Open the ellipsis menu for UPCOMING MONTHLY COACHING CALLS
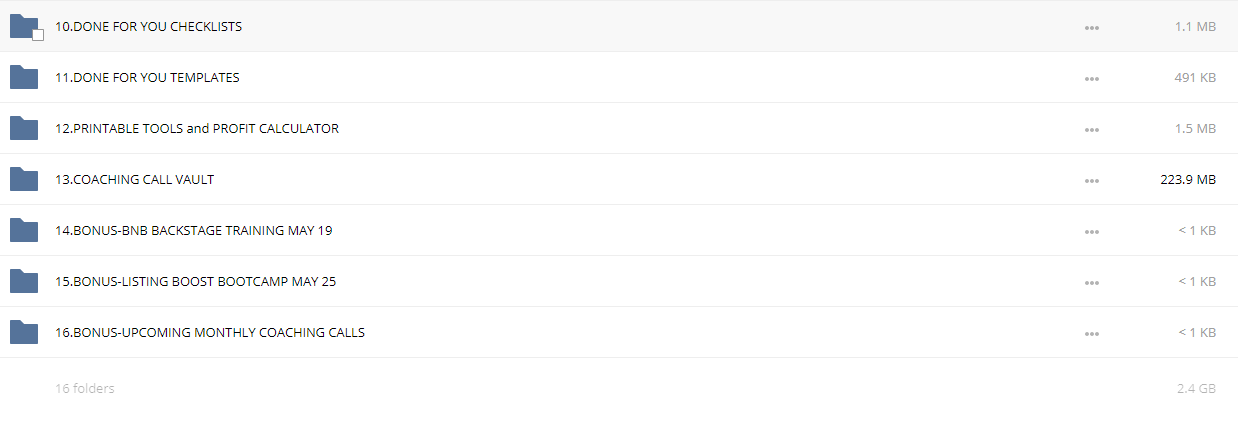 pyautogui.click(x=1092, y=333)
